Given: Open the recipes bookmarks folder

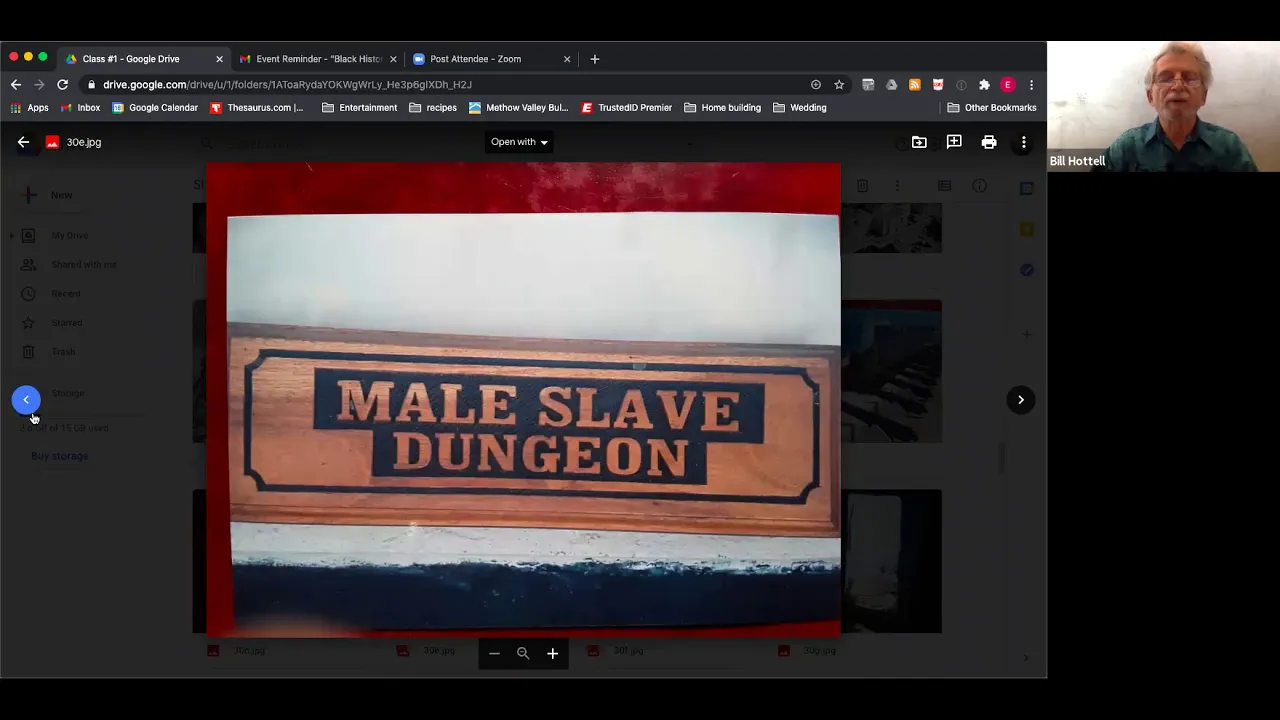Looking at the screenshot, I should coord(433,108).
